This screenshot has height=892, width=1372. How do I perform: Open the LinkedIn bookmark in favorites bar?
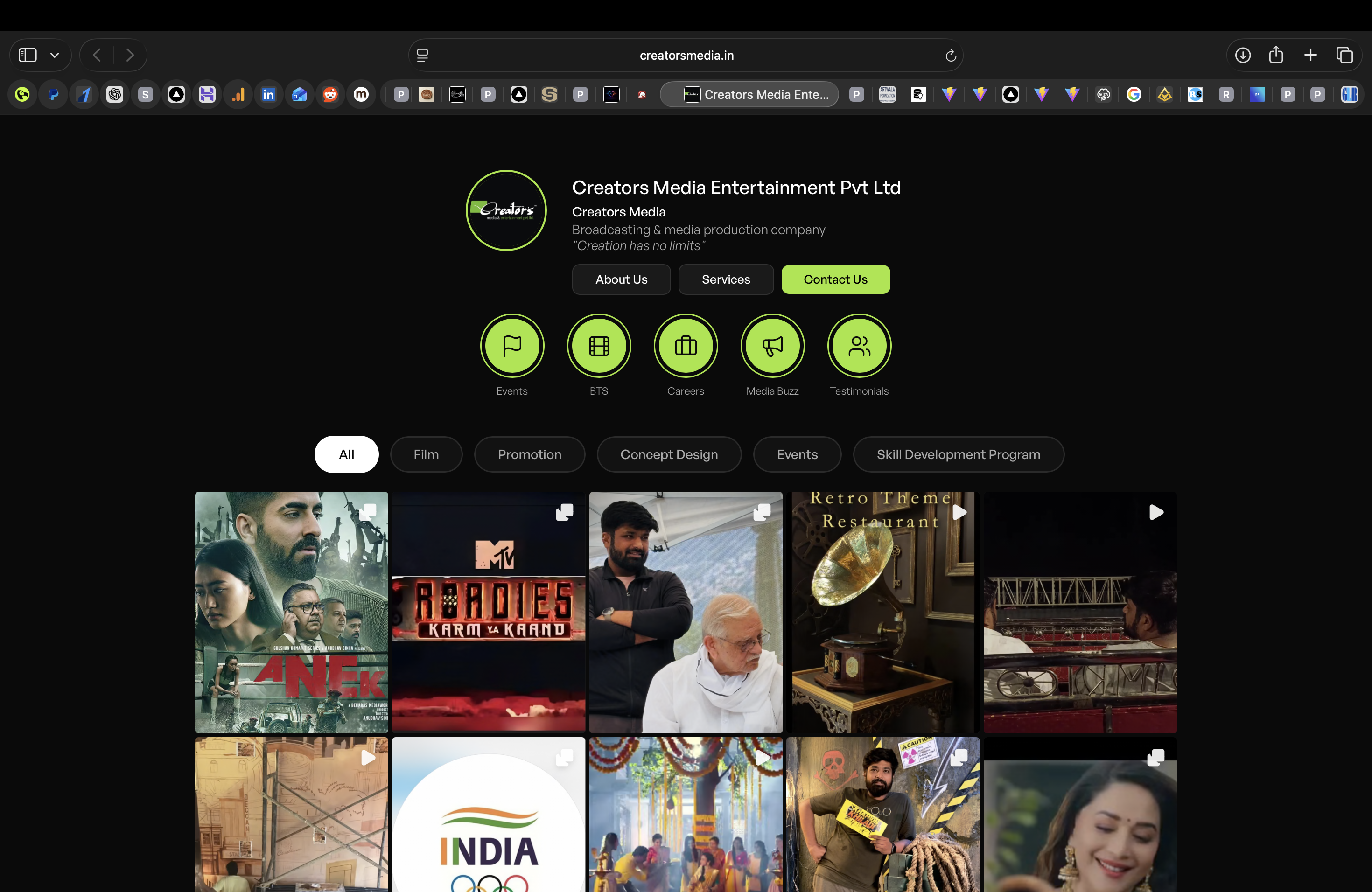pos(269,94)
